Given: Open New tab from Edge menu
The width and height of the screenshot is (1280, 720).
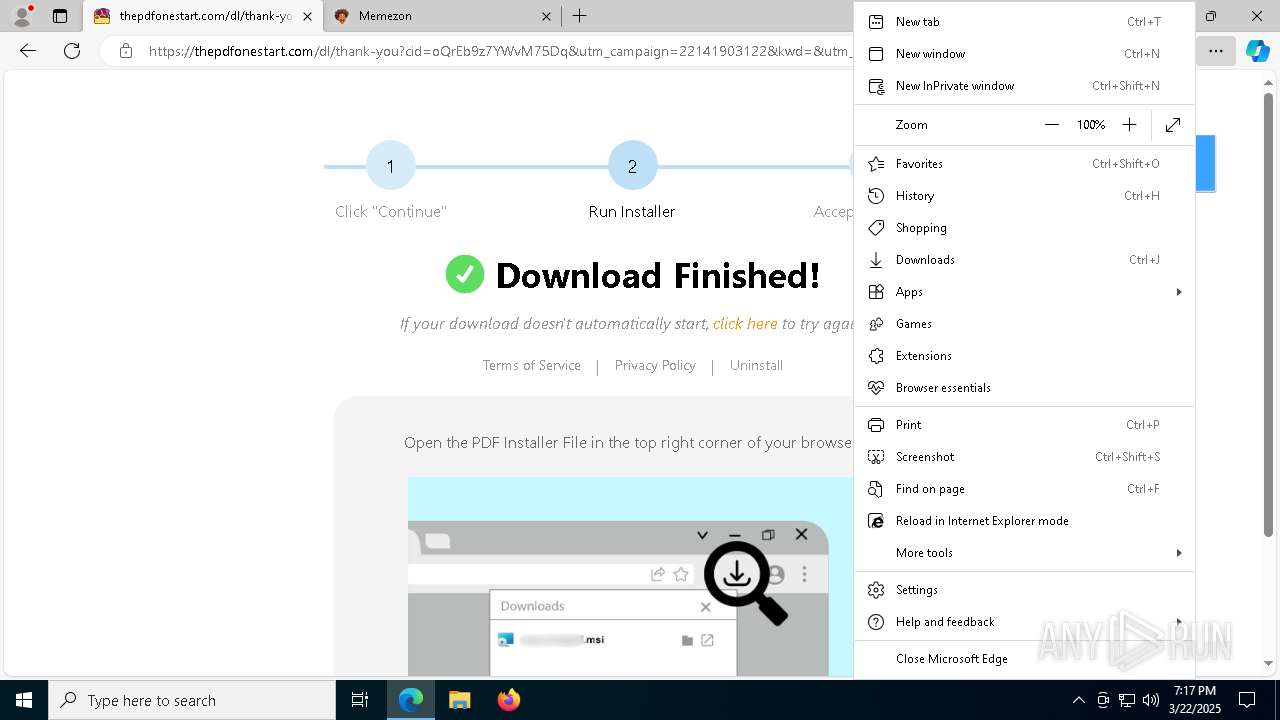Looking at the screenshot, I should click(x=1024, y=21).
